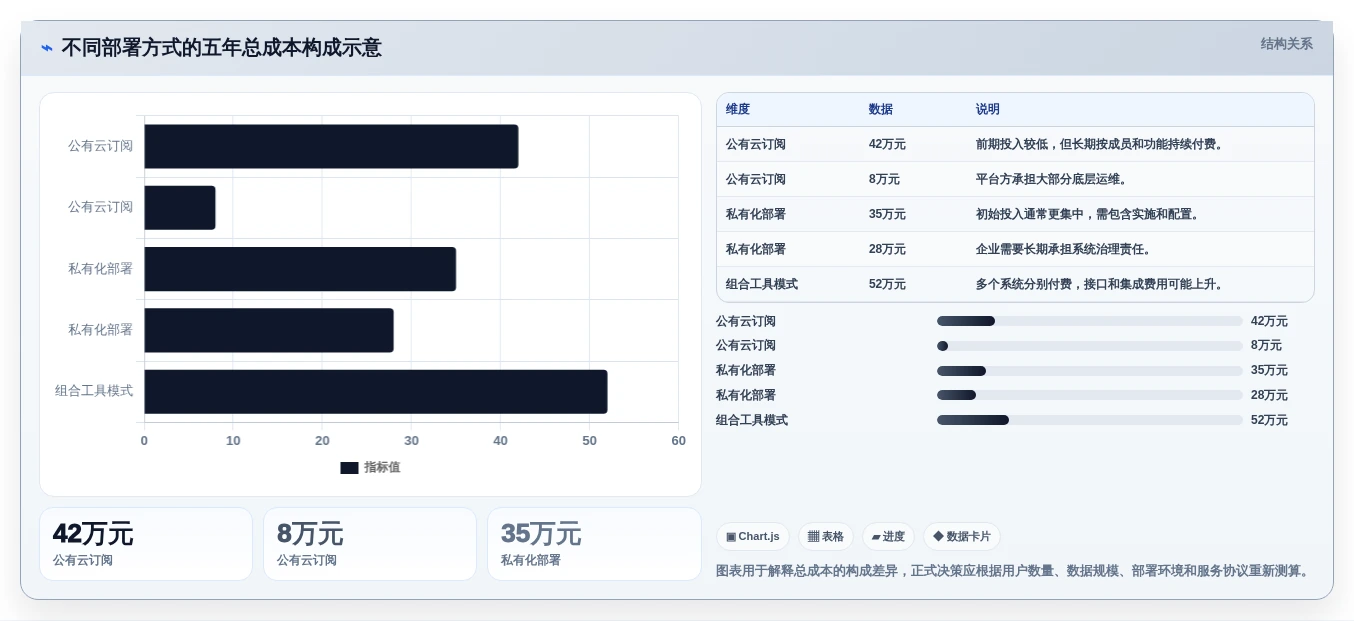
Task: Click the shortest chart bar, reaching about 8
Action: pyautogui.click(x=180, y=207)
